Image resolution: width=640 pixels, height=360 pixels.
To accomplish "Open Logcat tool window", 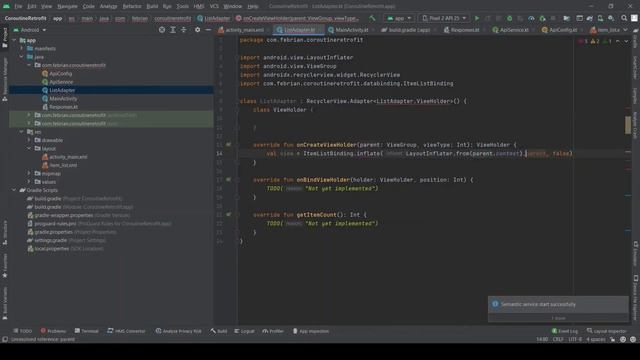I will 244,331.
